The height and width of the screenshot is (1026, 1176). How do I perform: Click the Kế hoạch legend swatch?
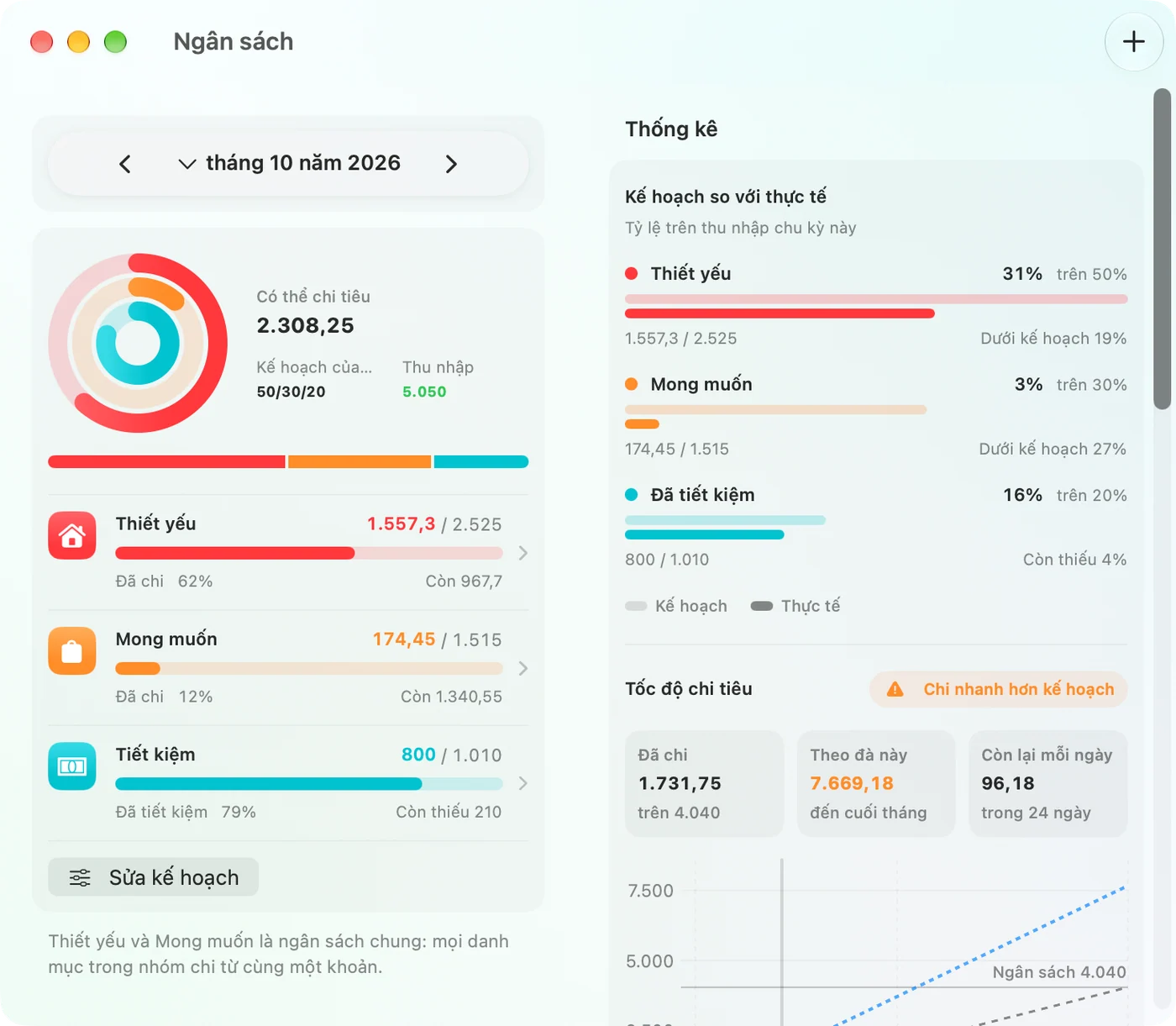click(x=636, y=606)
